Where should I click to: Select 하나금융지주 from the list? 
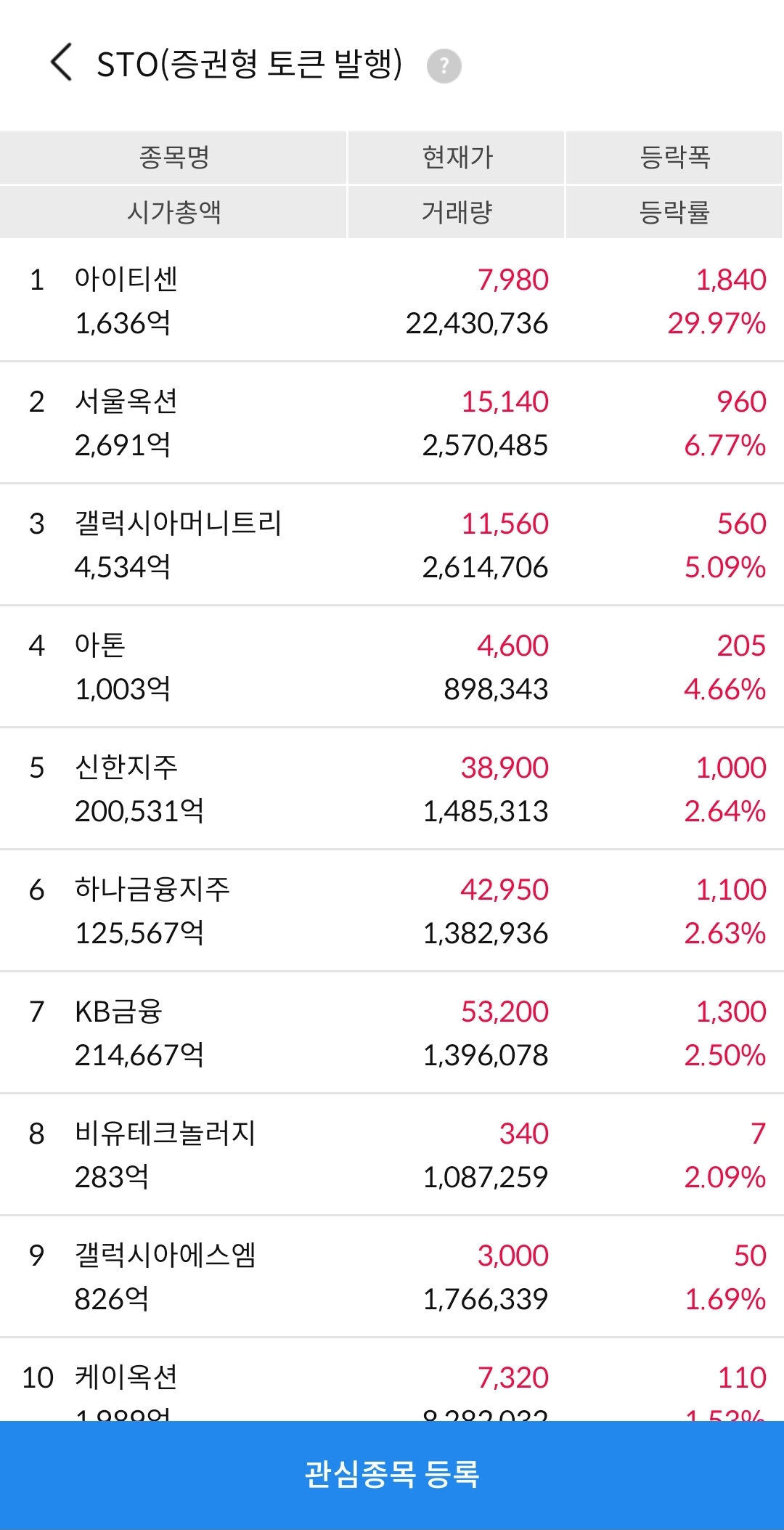(392, 911)
